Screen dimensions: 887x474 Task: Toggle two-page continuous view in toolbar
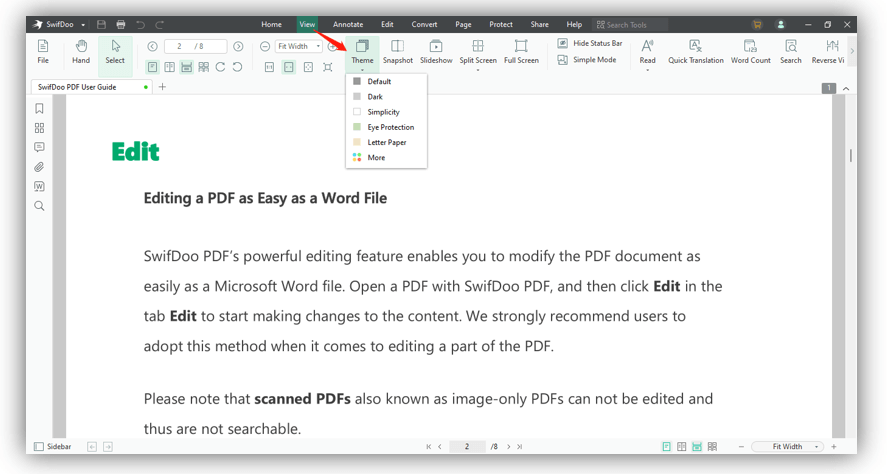(204, 67)
